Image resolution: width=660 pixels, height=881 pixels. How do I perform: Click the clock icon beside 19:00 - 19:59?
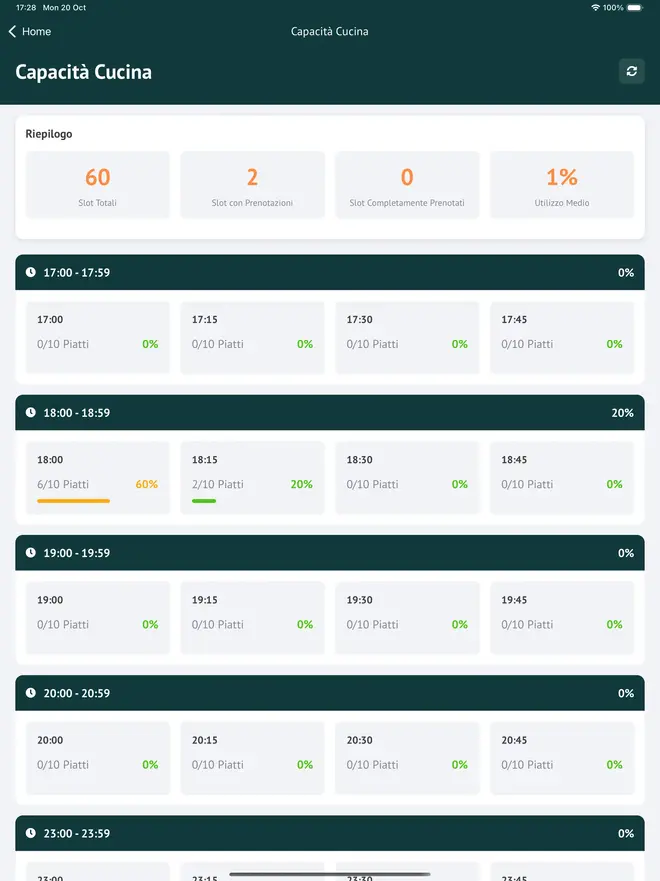click(31, 553)
